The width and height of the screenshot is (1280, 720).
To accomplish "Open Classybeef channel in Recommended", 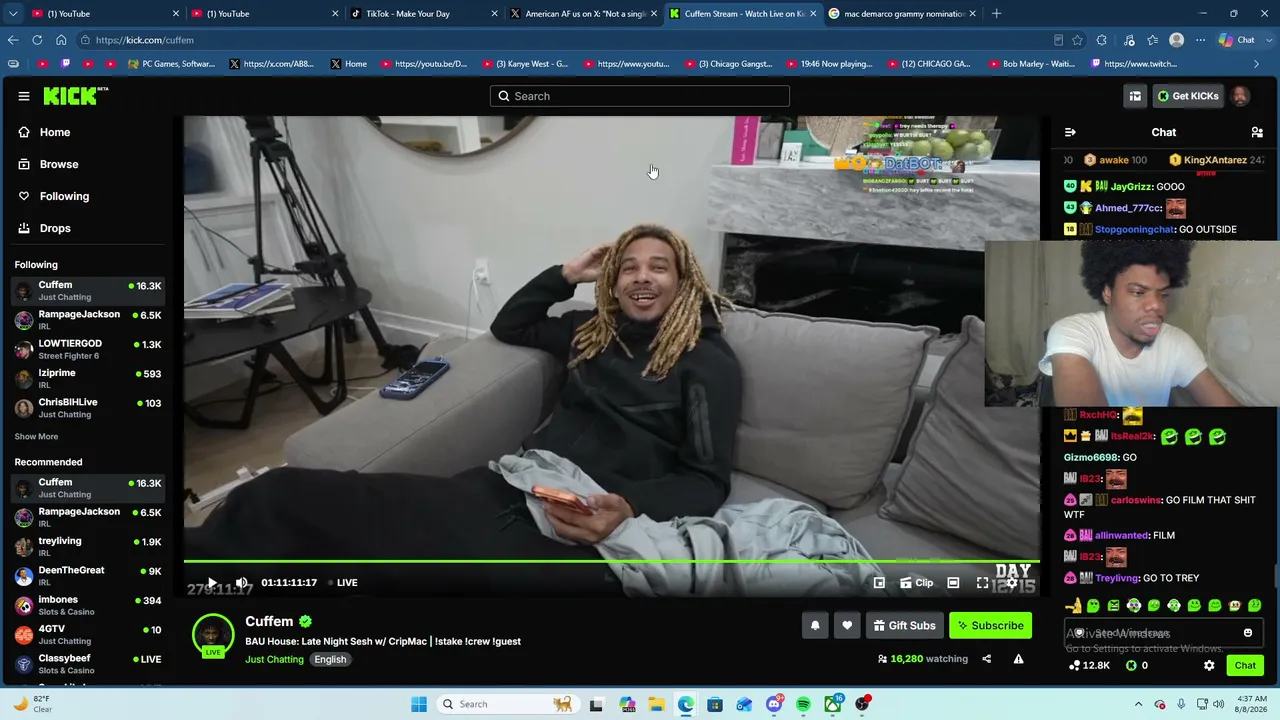I will pyautogui.click(x=88, y=664).
